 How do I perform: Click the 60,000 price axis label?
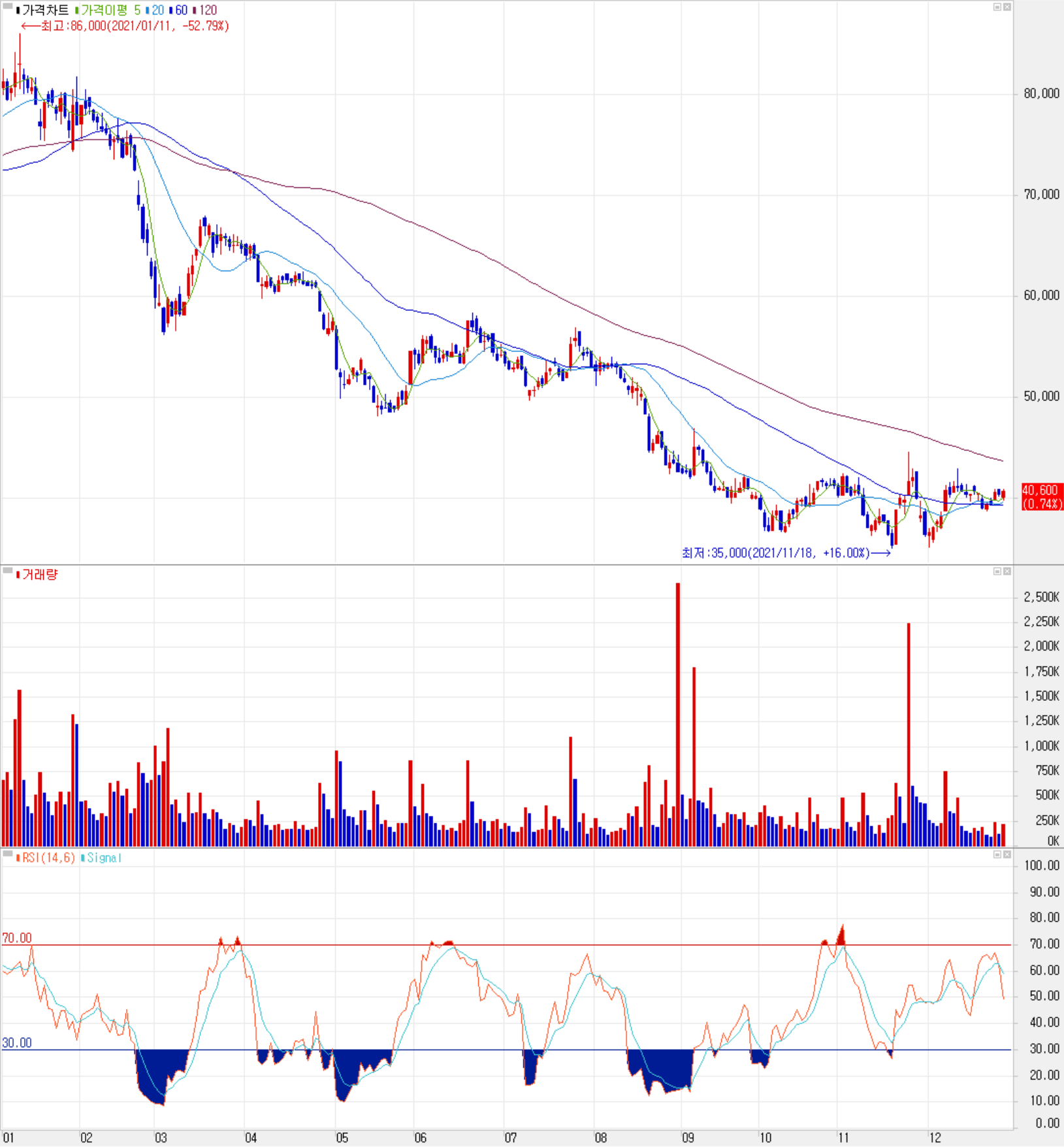pos(1042,295)
